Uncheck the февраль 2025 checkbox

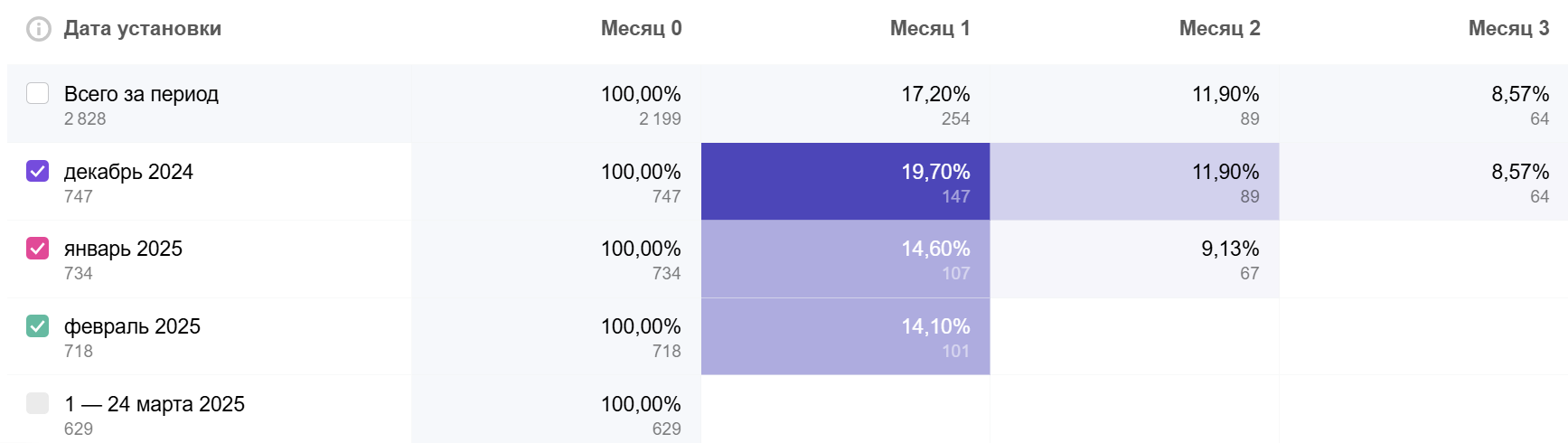click(38, 325)
